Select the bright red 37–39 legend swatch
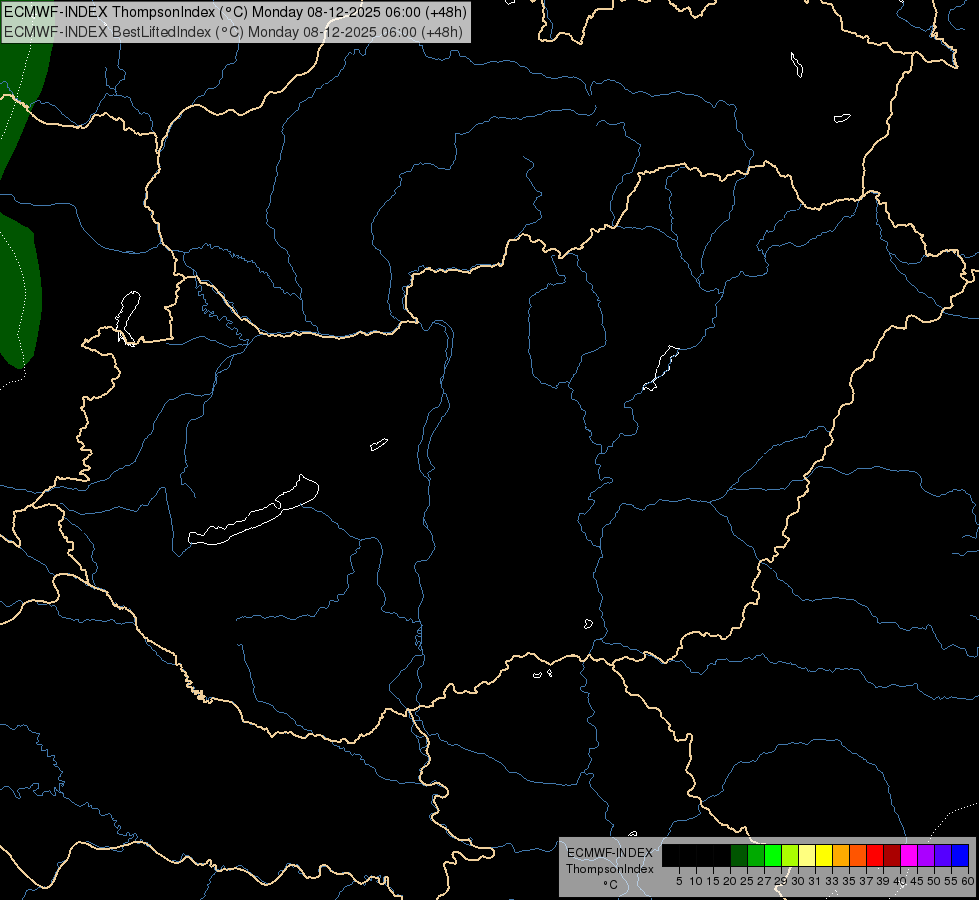Image resolution: width=979 pixels, height=900 pixels. pyautogui.click(x=875, y=855)
